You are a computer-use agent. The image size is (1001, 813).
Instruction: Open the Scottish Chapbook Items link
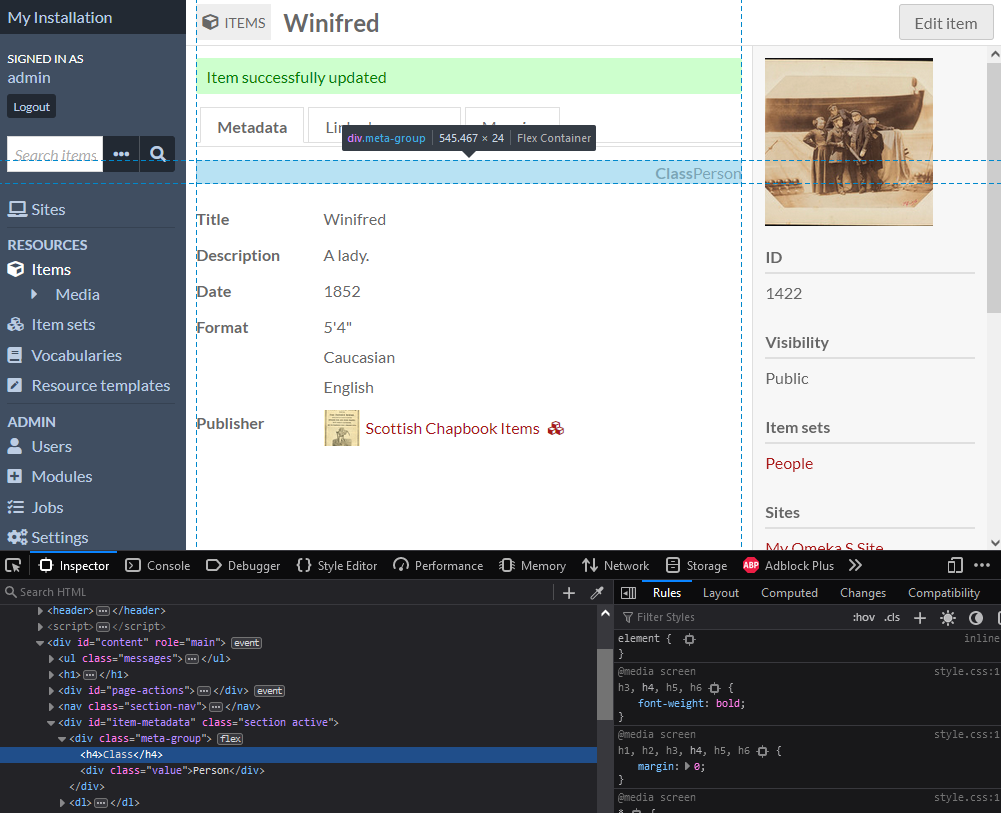coord(452,427)
